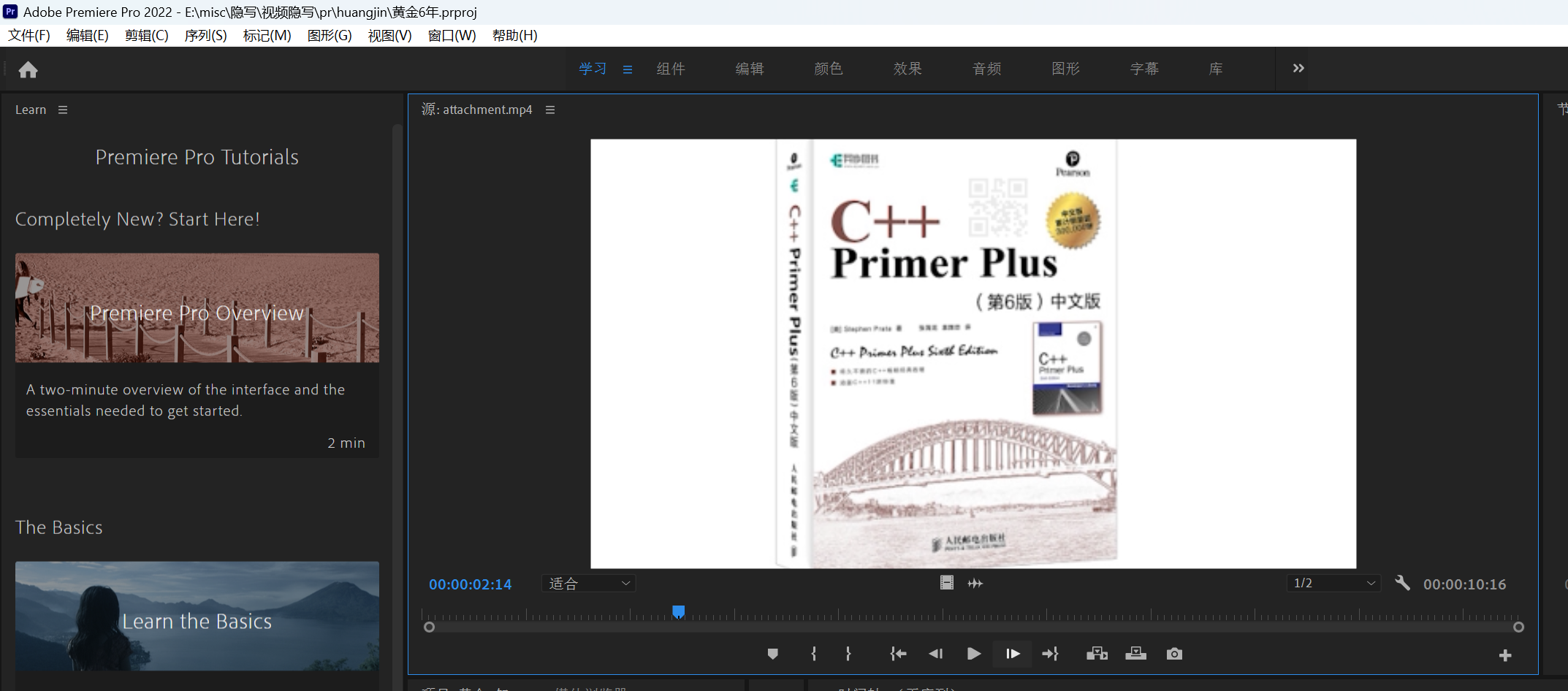The image size is (1568, 691).
Task: Switch to the 库 workspace
Action: pyautogui.click(x=1216, y=69)
